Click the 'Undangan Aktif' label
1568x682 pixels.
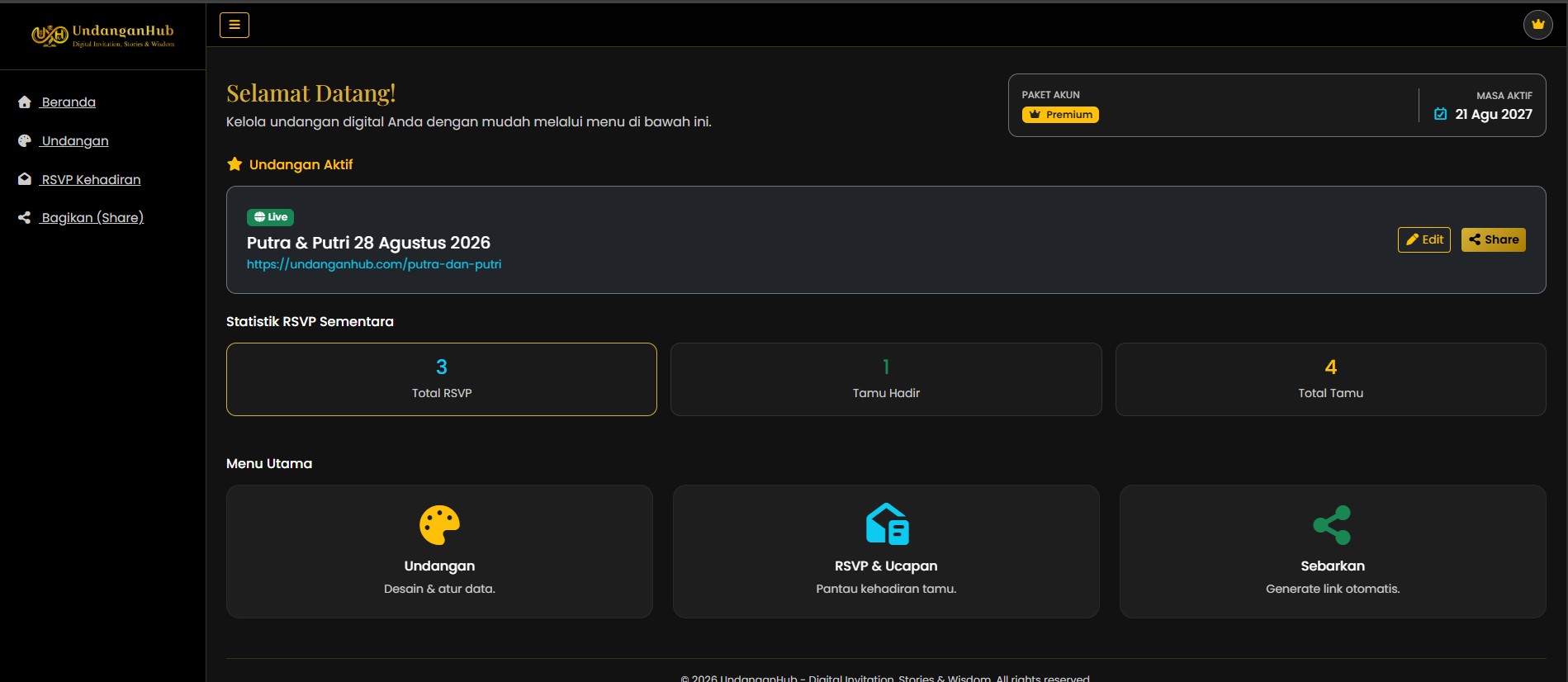[x=301, y=164]
